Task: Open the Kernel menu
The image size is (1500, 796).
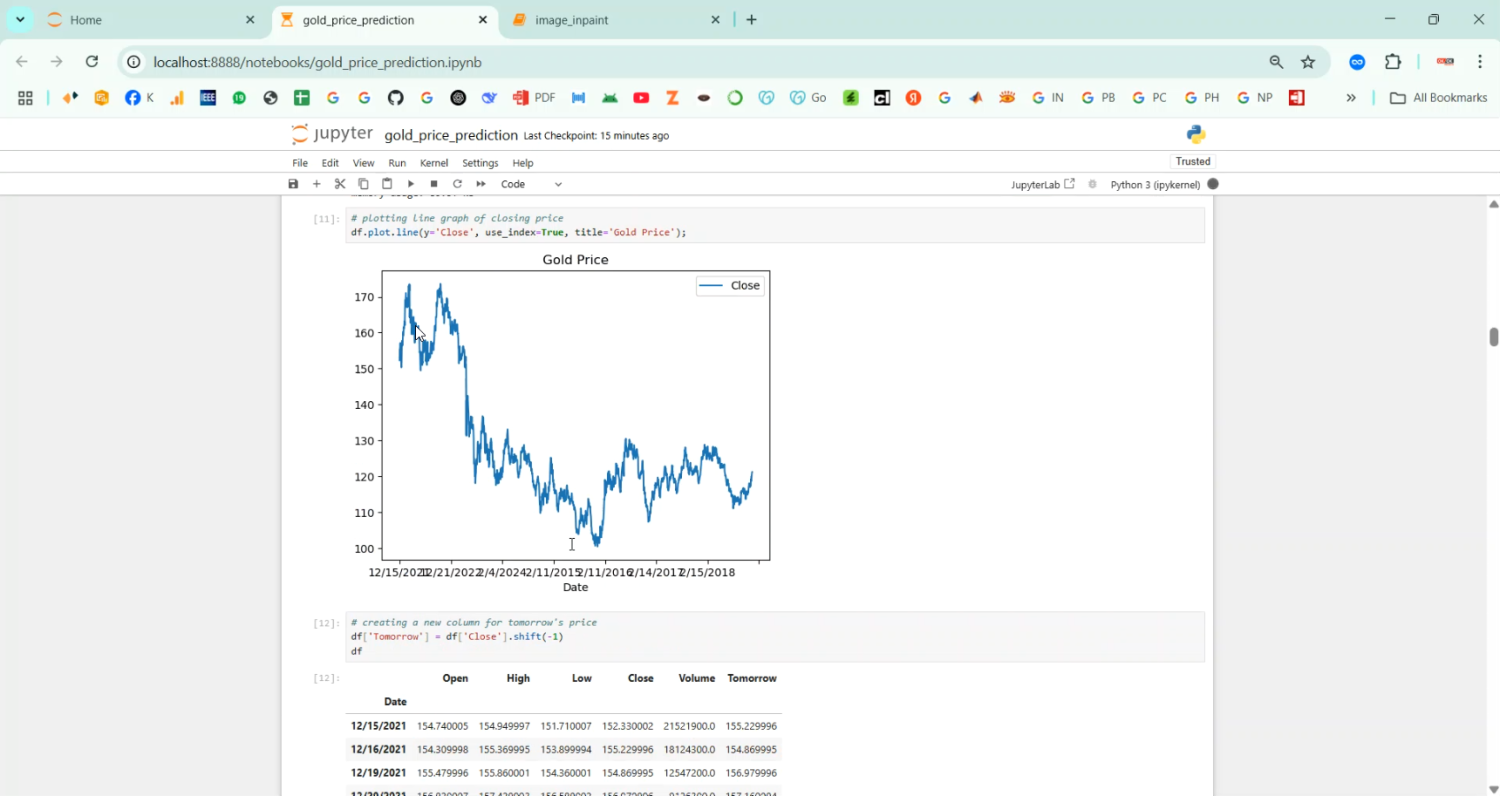Action: 434,163
